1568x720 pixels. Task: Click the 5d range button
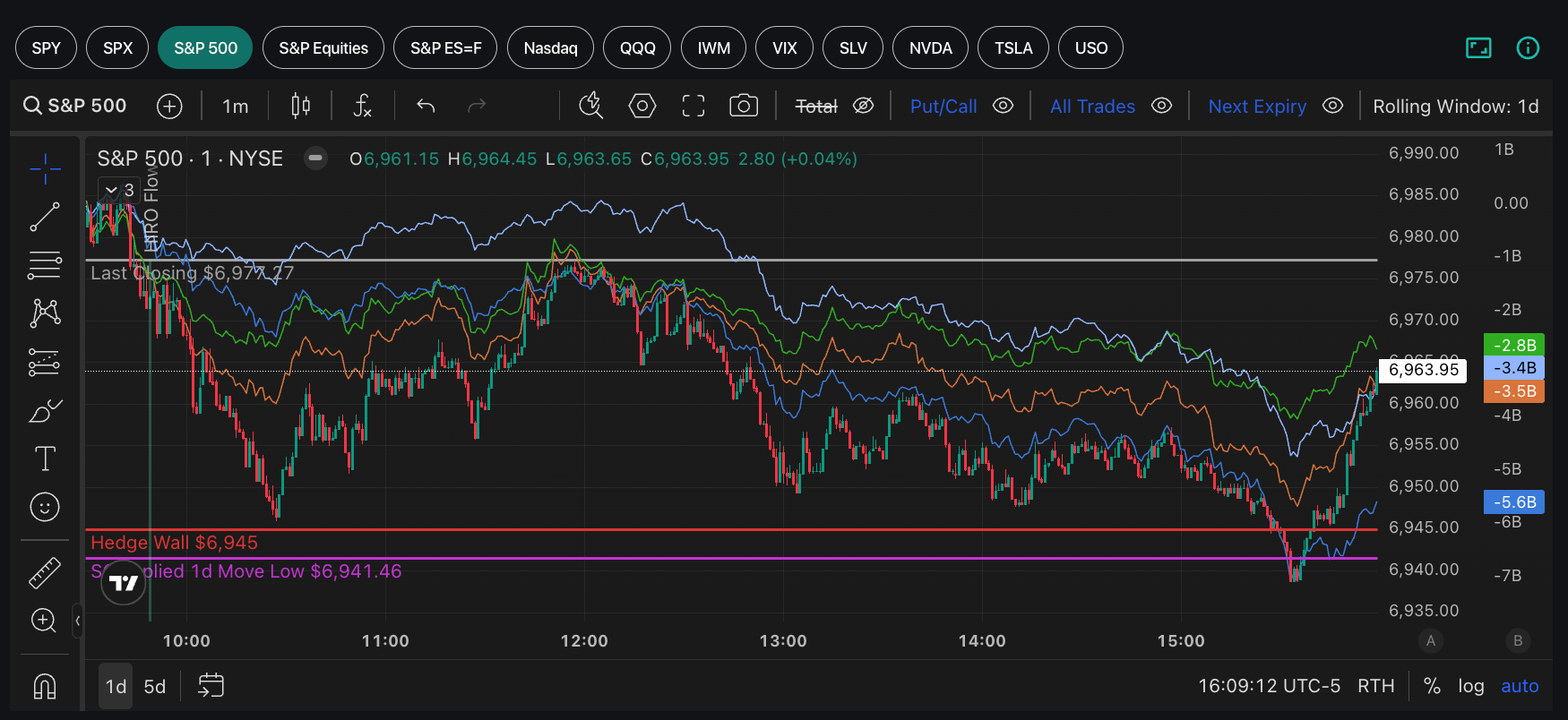point(155,686)
